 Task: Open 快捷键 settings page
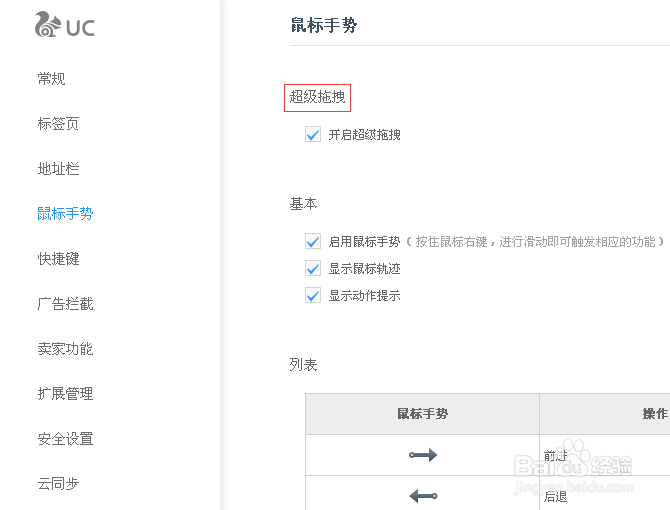pos(58,259)
